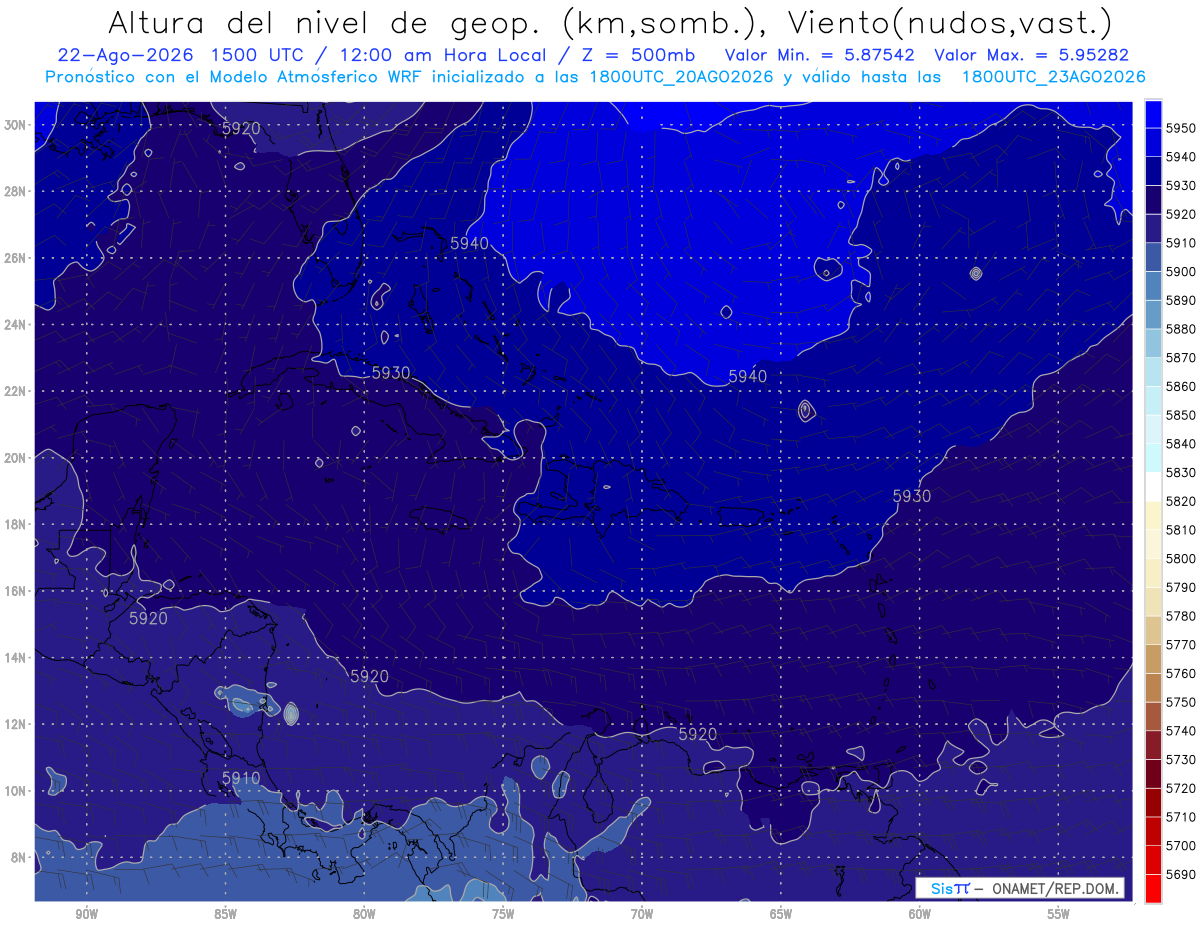
Task: Click the 20N latitude label
Action: coord(17,458)
